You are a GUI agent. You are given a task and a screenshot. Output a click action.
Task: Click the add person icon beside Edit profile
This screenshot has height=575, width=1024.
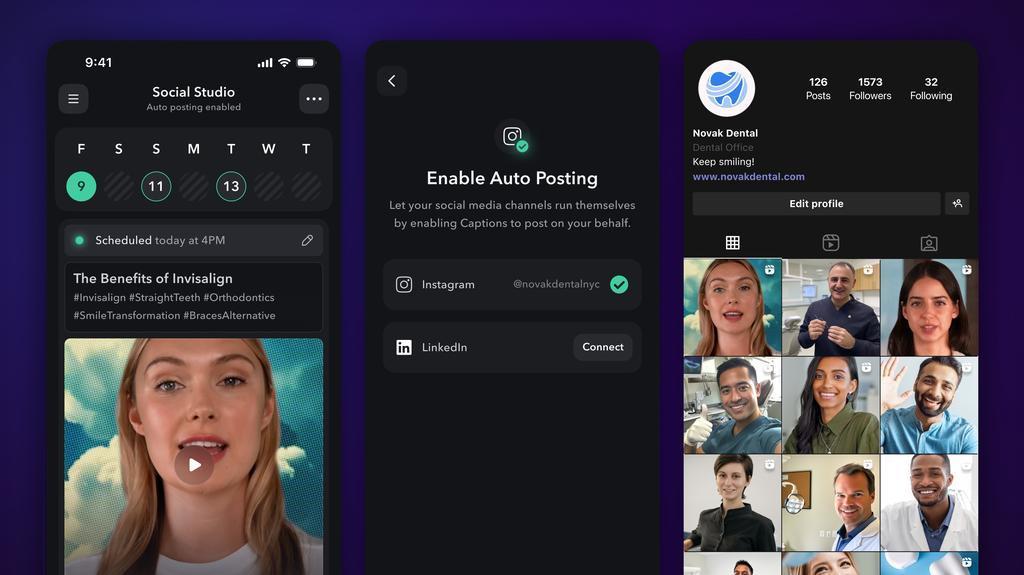[957, 204]
